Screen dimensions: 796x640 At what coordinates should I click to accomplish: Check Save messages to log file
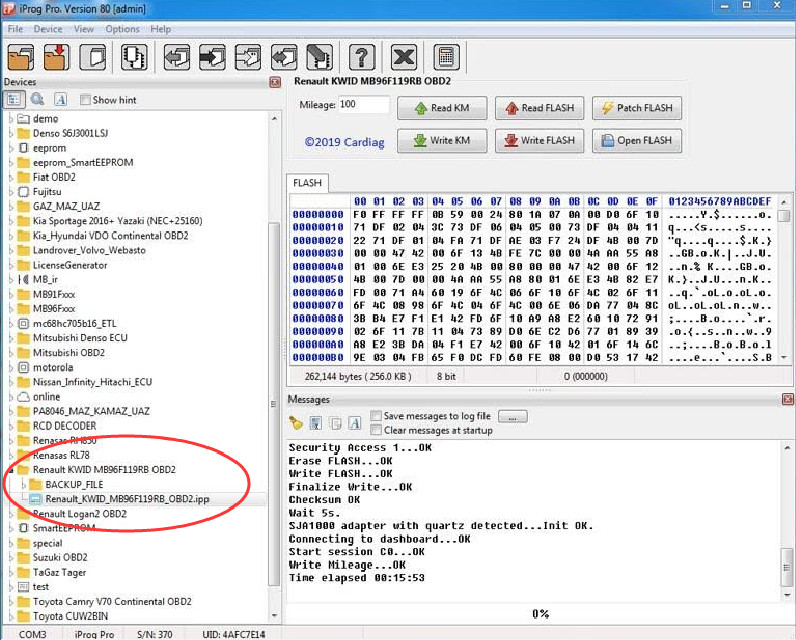tap(376, 416)
